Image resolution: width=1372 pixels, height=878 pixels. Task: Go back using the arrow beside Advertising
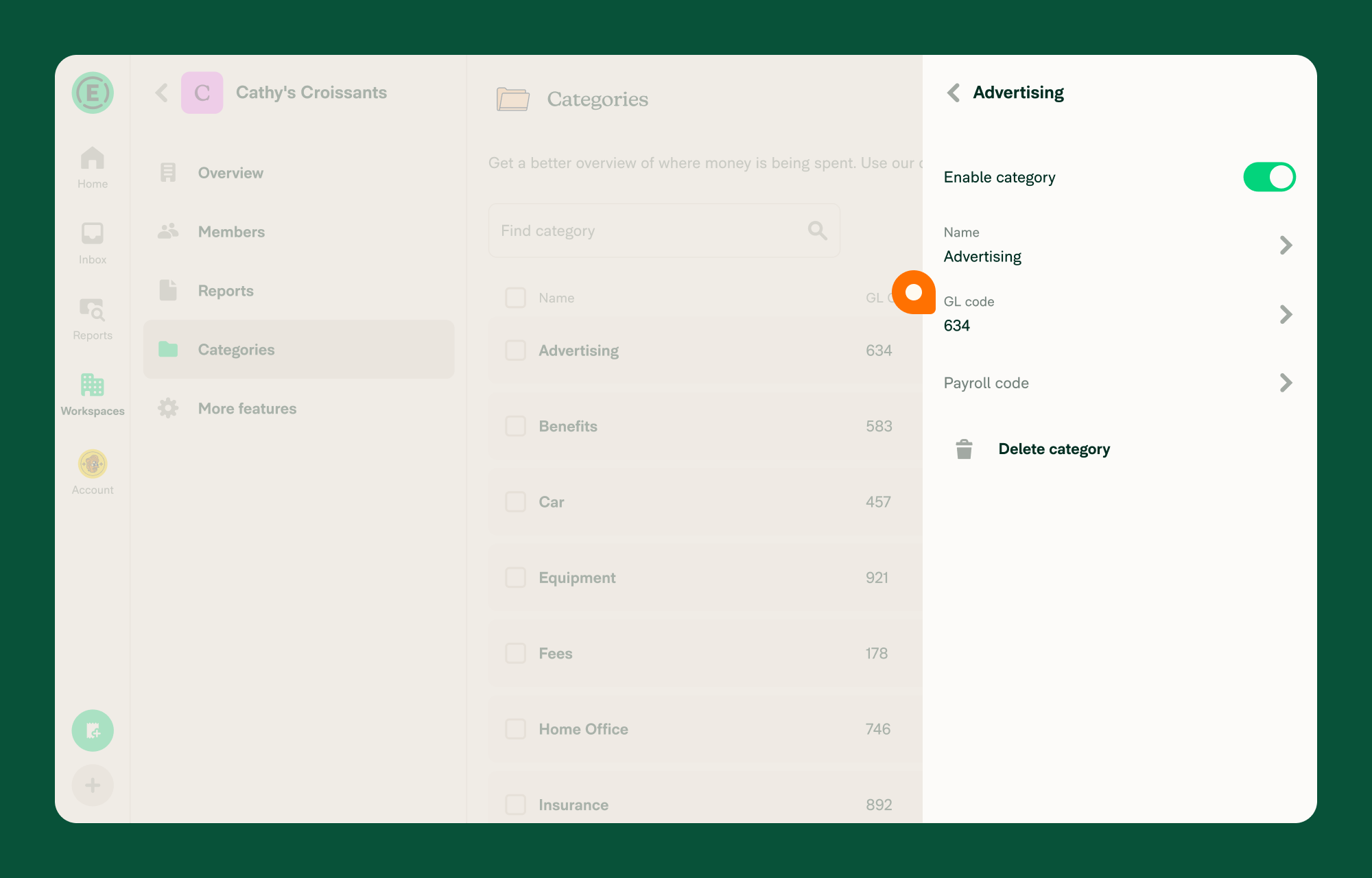952,92
